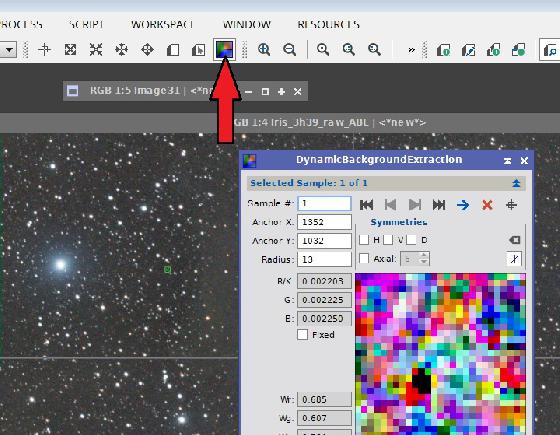Click the document with pencil edit icon

coord(469,50)
